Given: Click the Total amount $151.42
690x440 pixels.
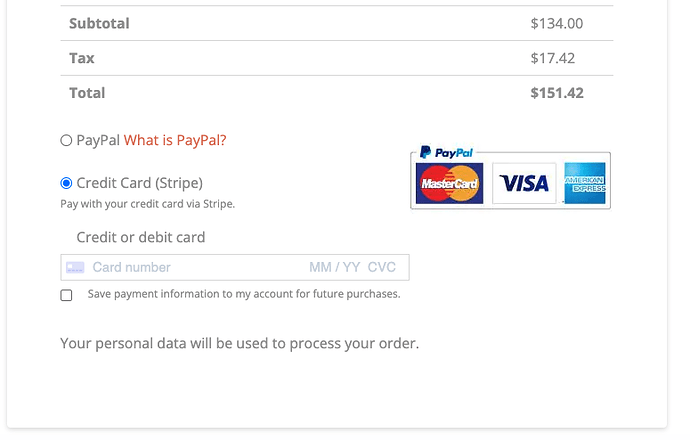Looking at the screenshot, I should (557, 93).
